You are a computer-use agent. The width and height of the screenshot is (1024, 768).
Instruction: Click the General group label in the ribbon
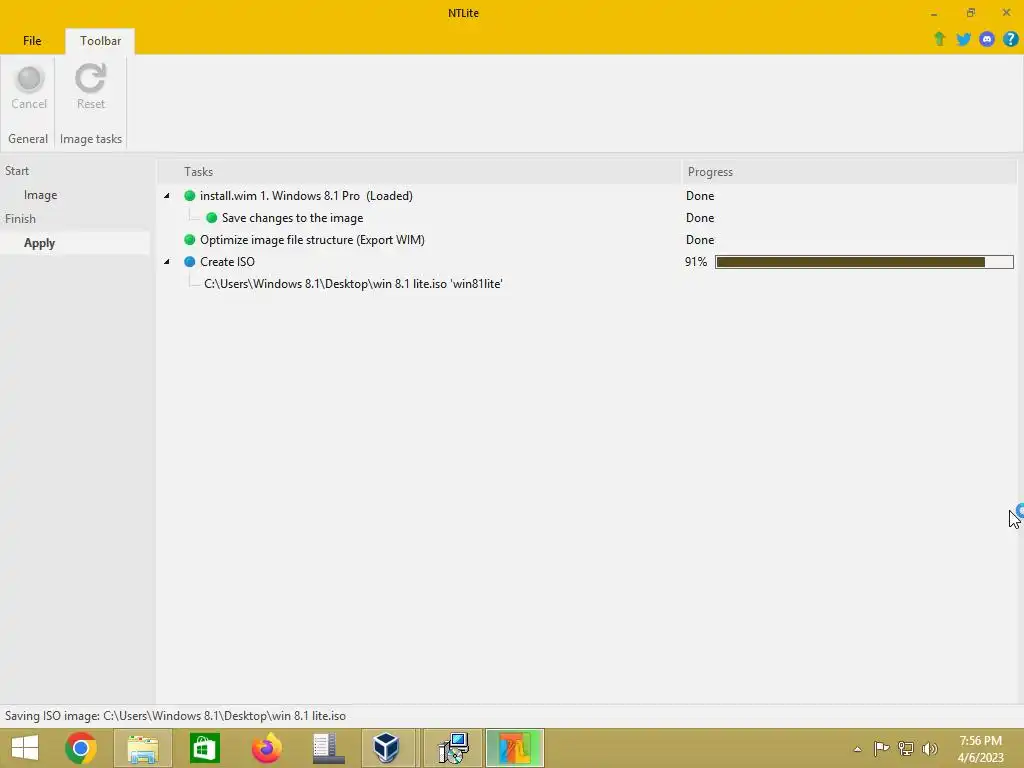click(x=27, y=138)
